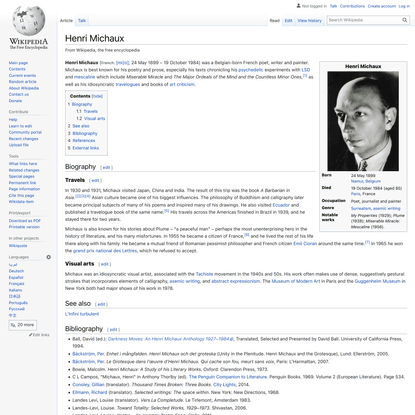This screenshot has height=415, width=415.
Task: Select the Read tab
Action: click(275, 20)
